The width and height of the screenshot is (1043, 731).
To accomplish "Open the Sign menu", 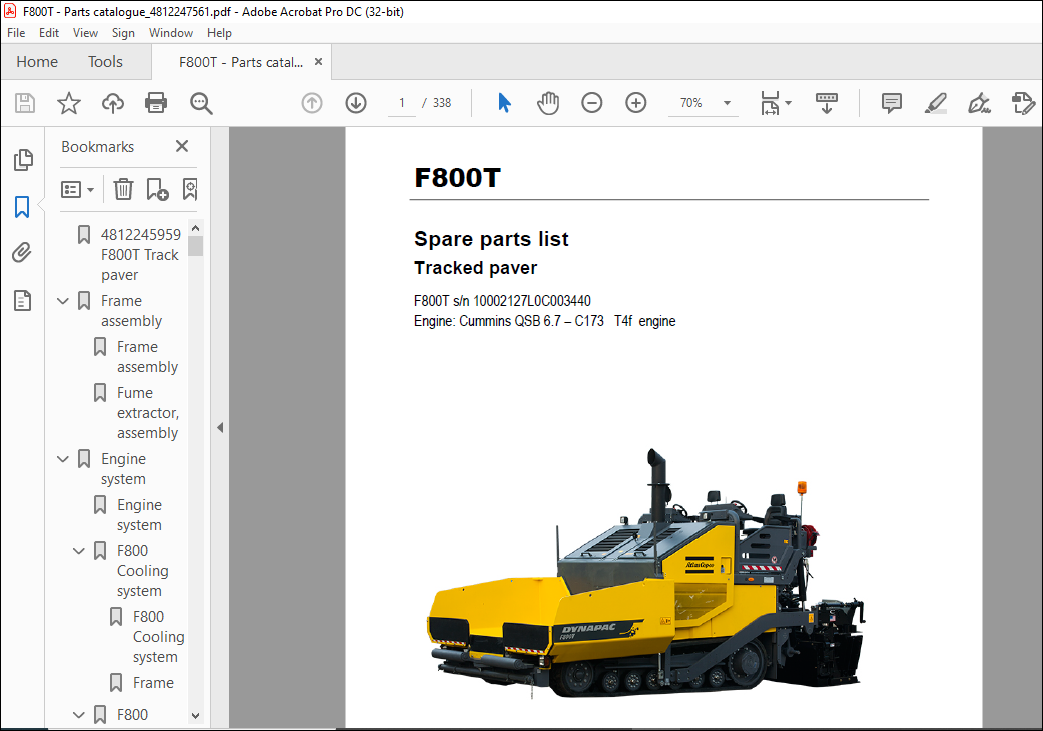I will pos(123,33).
